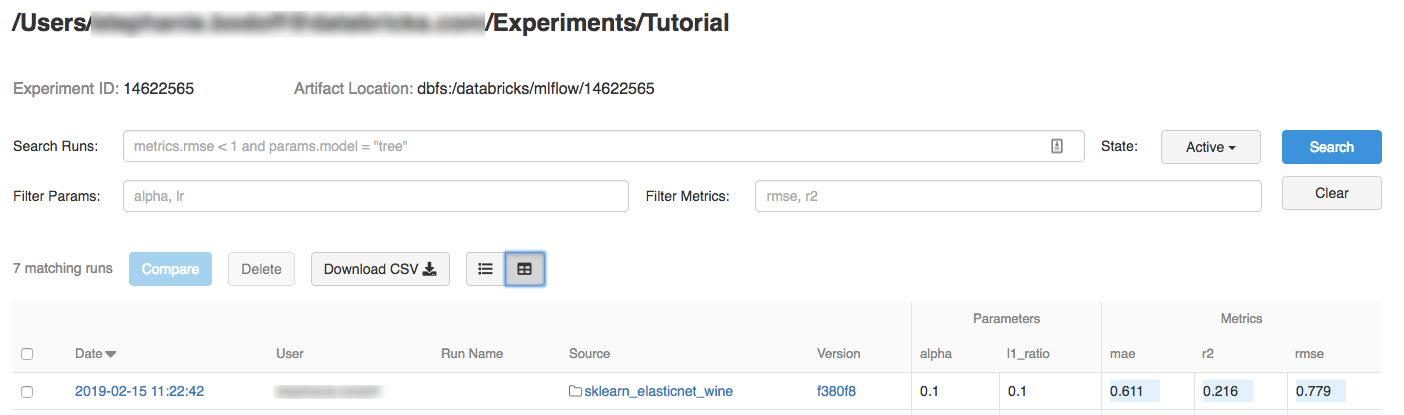Screen dimensions: 1404x415
Task: Switch to grid table view icon
Action: coord(524,269)
